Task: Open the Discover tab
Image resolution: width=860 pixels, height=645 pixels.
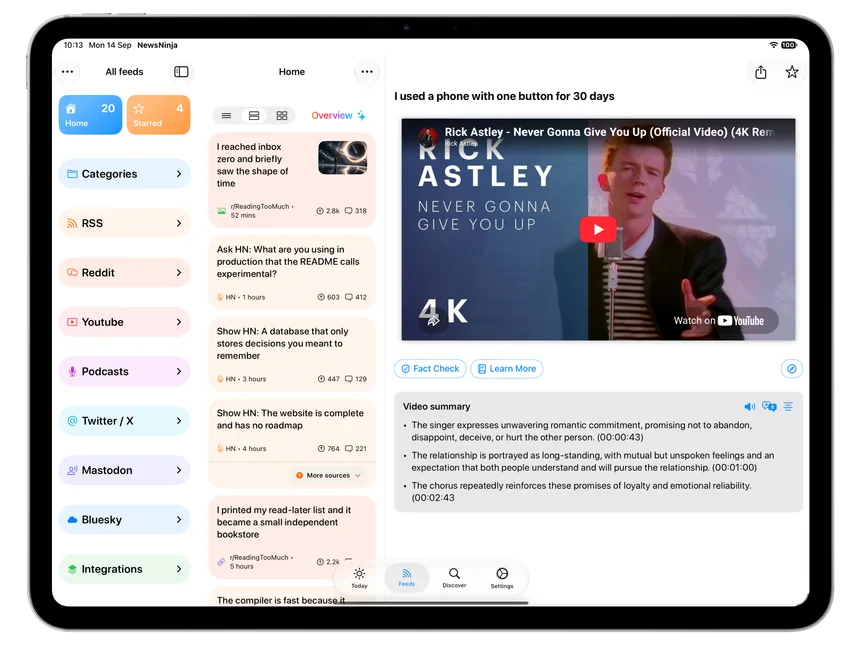Action: click(454, 578)
